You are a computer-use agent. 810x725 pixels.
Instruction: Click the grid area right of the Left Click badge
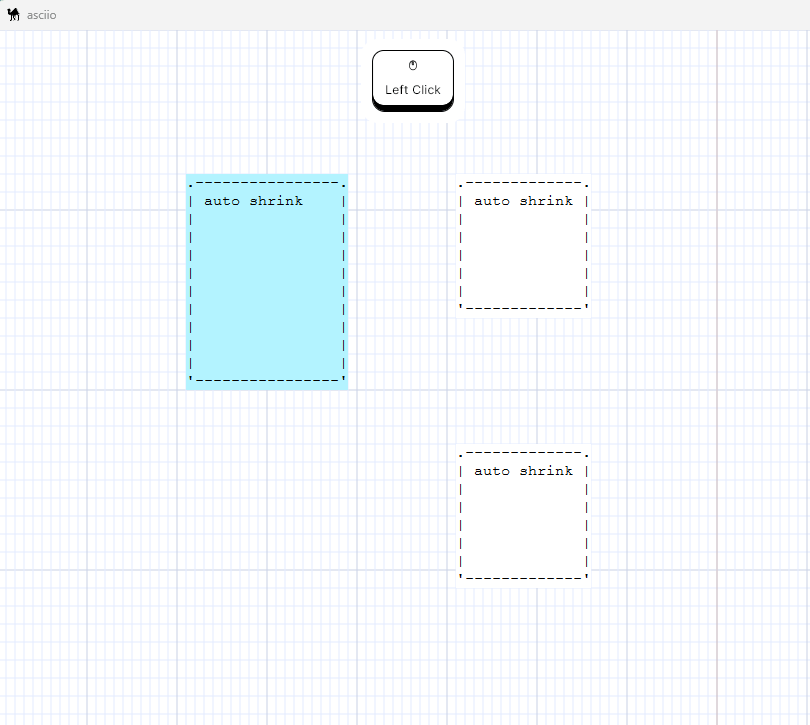tap(550, 80)
